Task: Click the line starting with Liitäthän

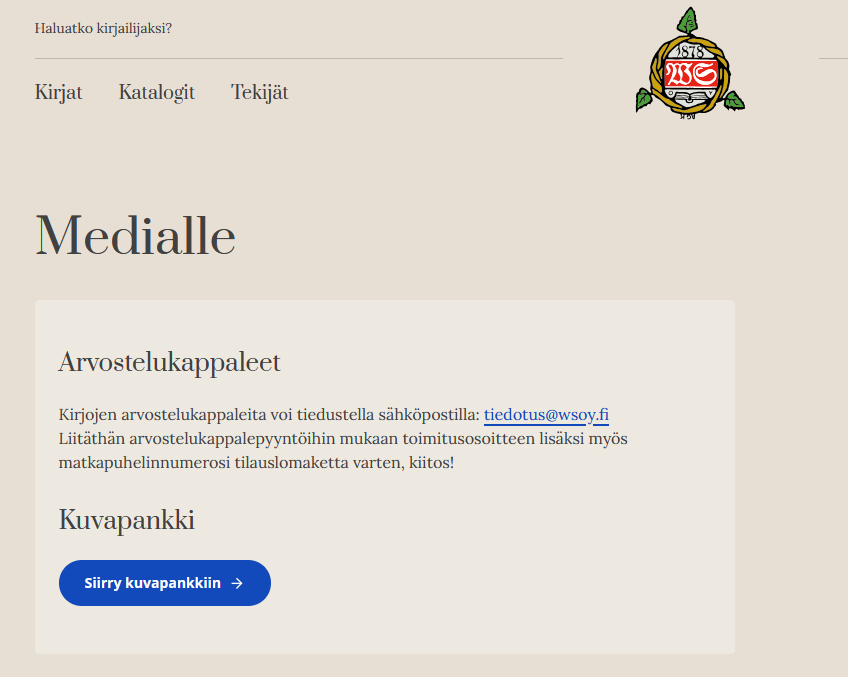Action: tap(343, 438)
